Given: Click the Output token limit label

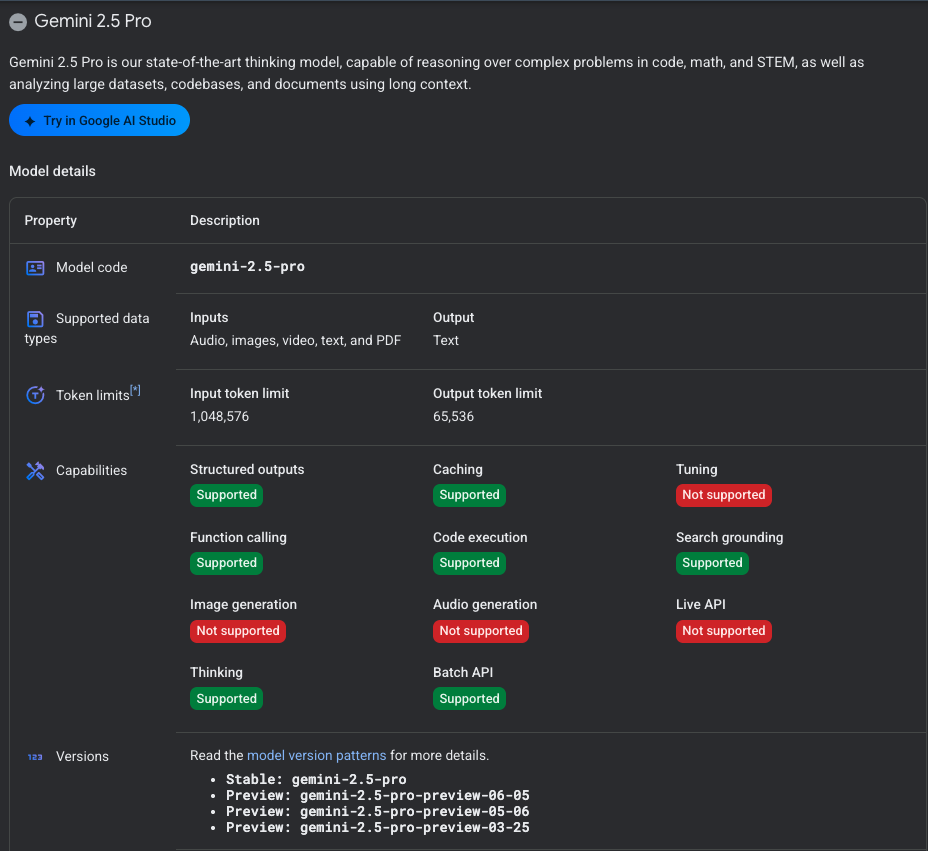Looking at the screenshot, I should click(x=487, y=394).
